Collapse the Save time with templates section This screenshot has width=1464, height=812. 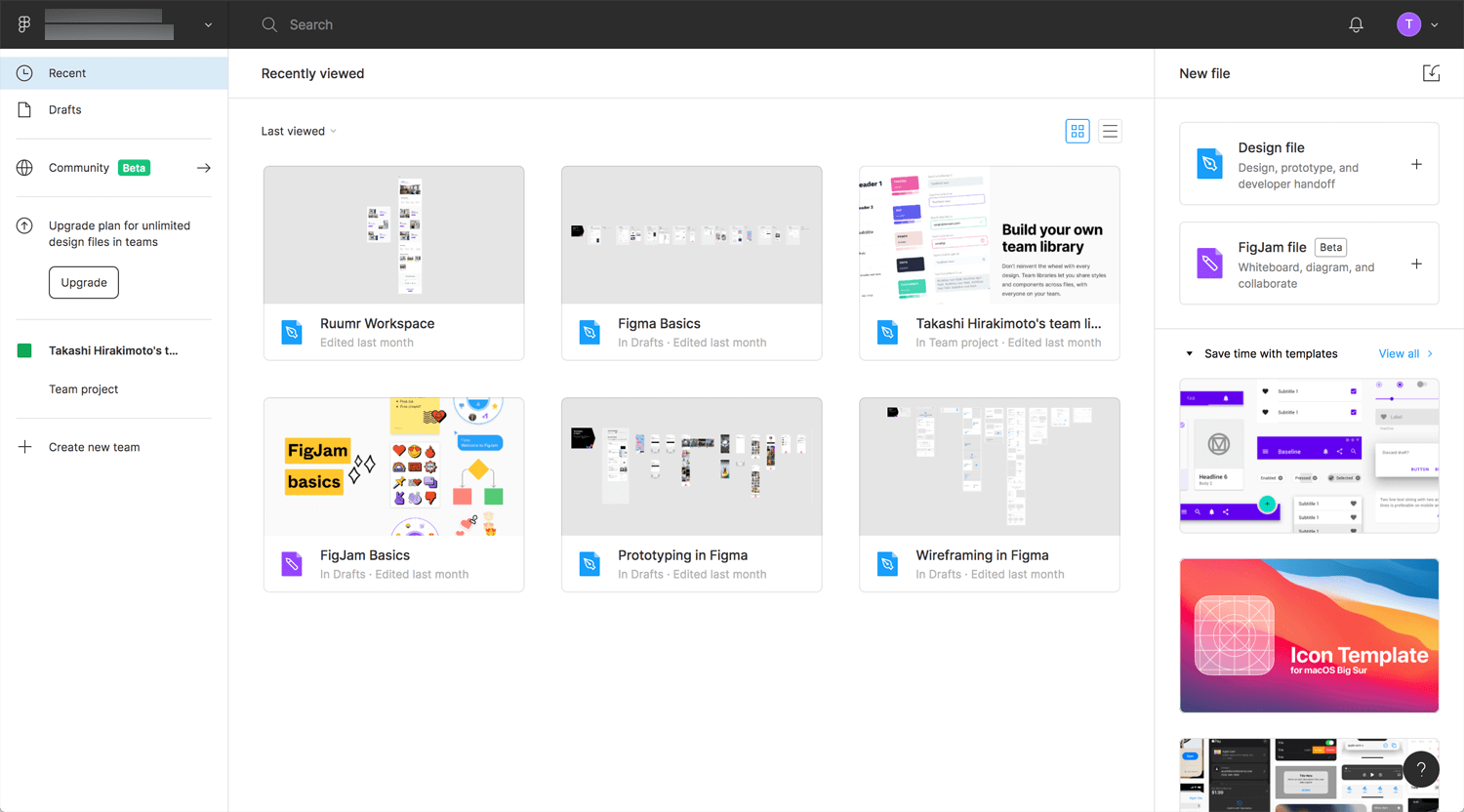1189,353
